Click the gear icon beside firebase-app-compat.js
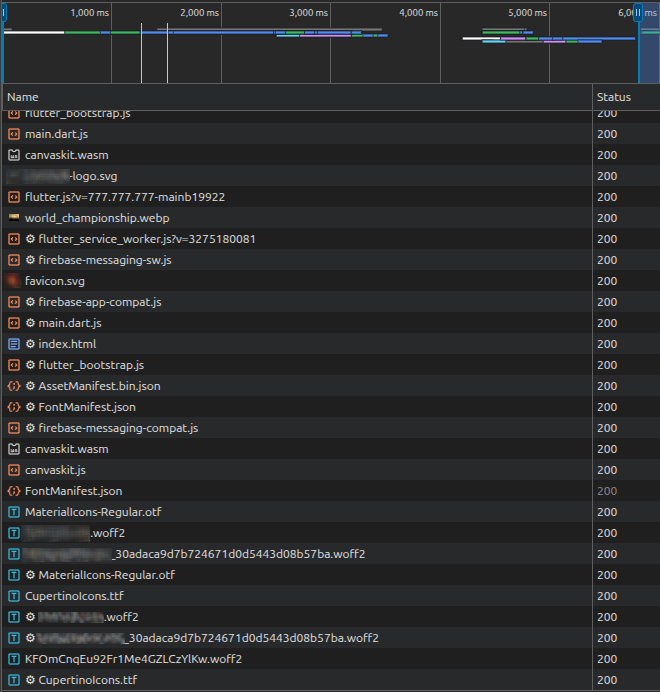Viewport: 660px width, 692px height. (x=30, y=302)
